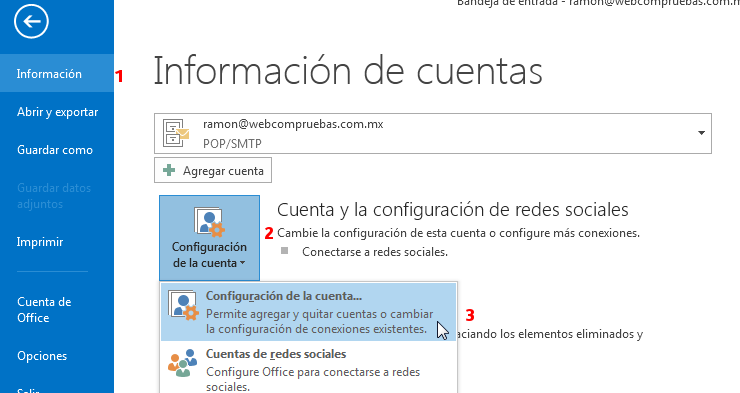Viewport: 740px width, 393px height.
Task: Click the Información de cuentas title
Action: click(x=348, y=71)
